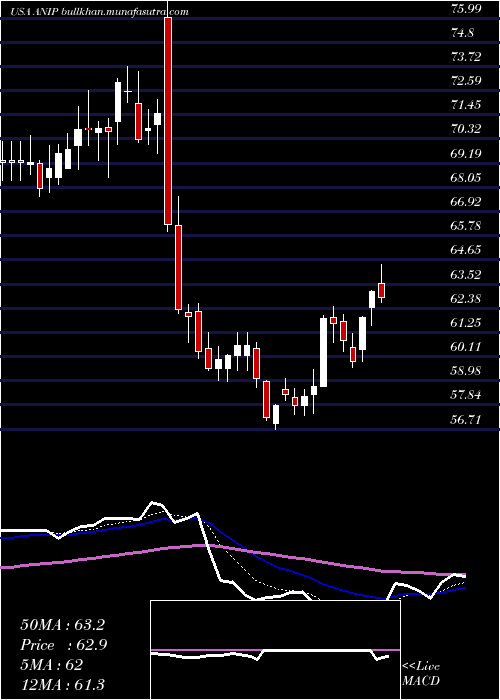500x700 pixels.
Task: Click the 71.45 price level label
Action: [x=465, y=105]
